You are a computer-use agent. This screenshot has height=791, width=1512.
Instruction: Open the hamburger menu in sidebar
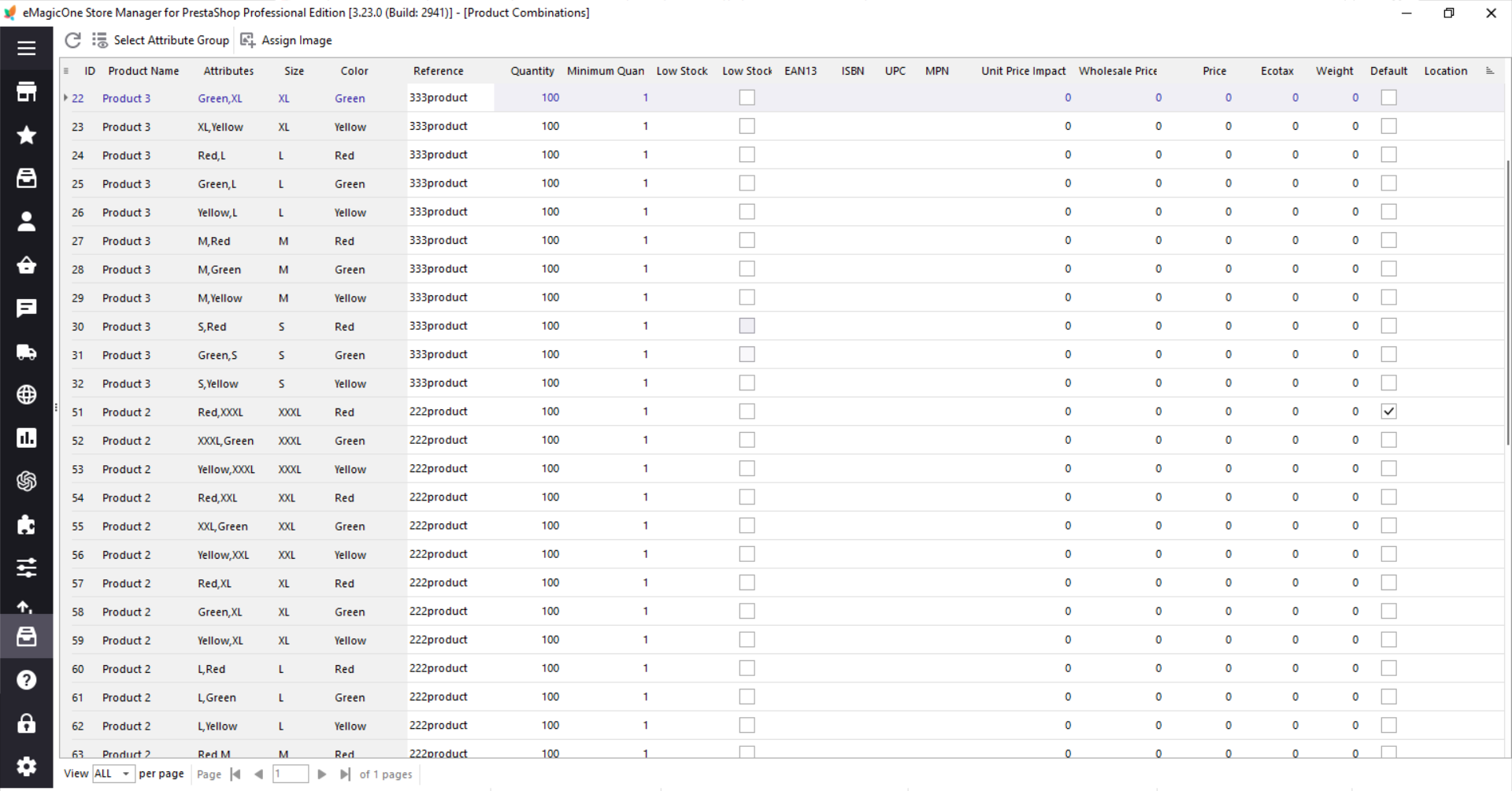click(x=26, y=48)
